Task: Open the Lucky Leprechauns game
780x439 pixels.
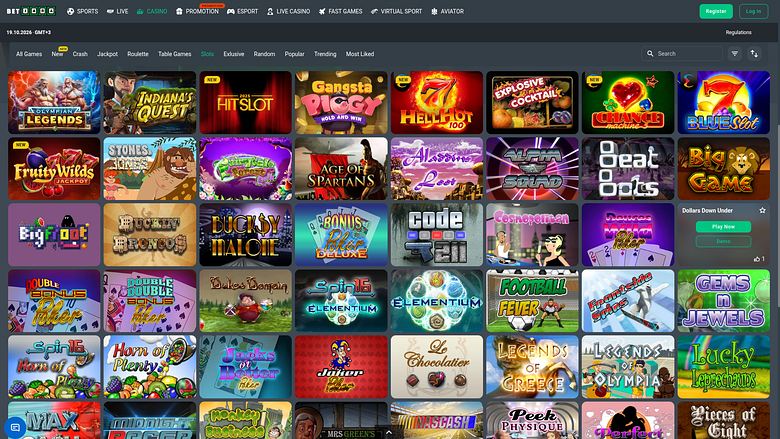Action: 723,367
